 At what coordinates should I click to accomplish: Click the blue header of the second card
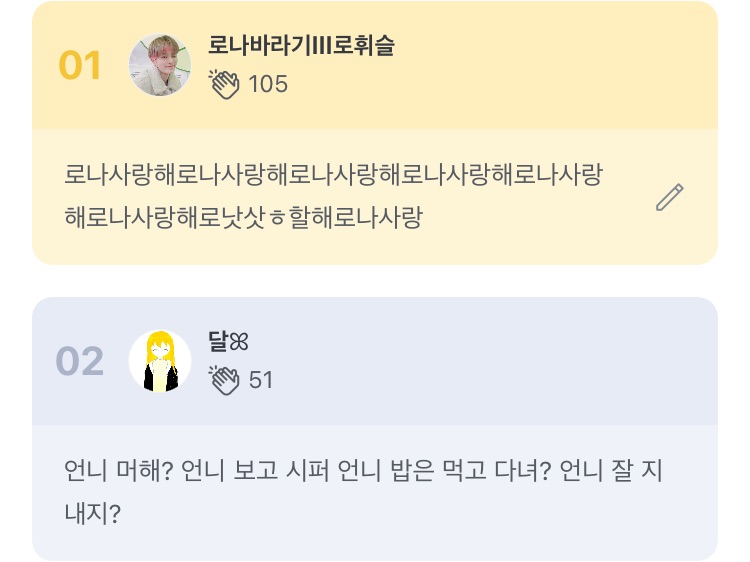click(x=500, y=361)
